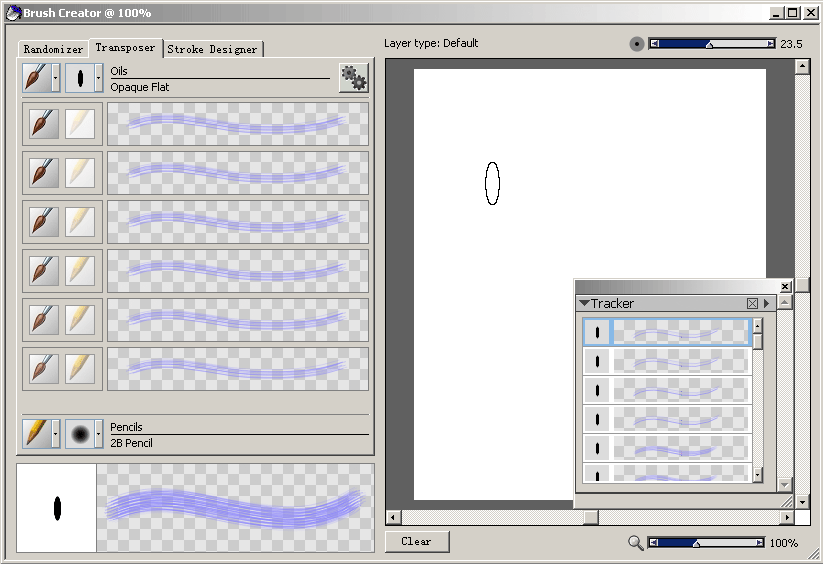
Task: Click the black dab preview box
Action: (x=57, y=508)
